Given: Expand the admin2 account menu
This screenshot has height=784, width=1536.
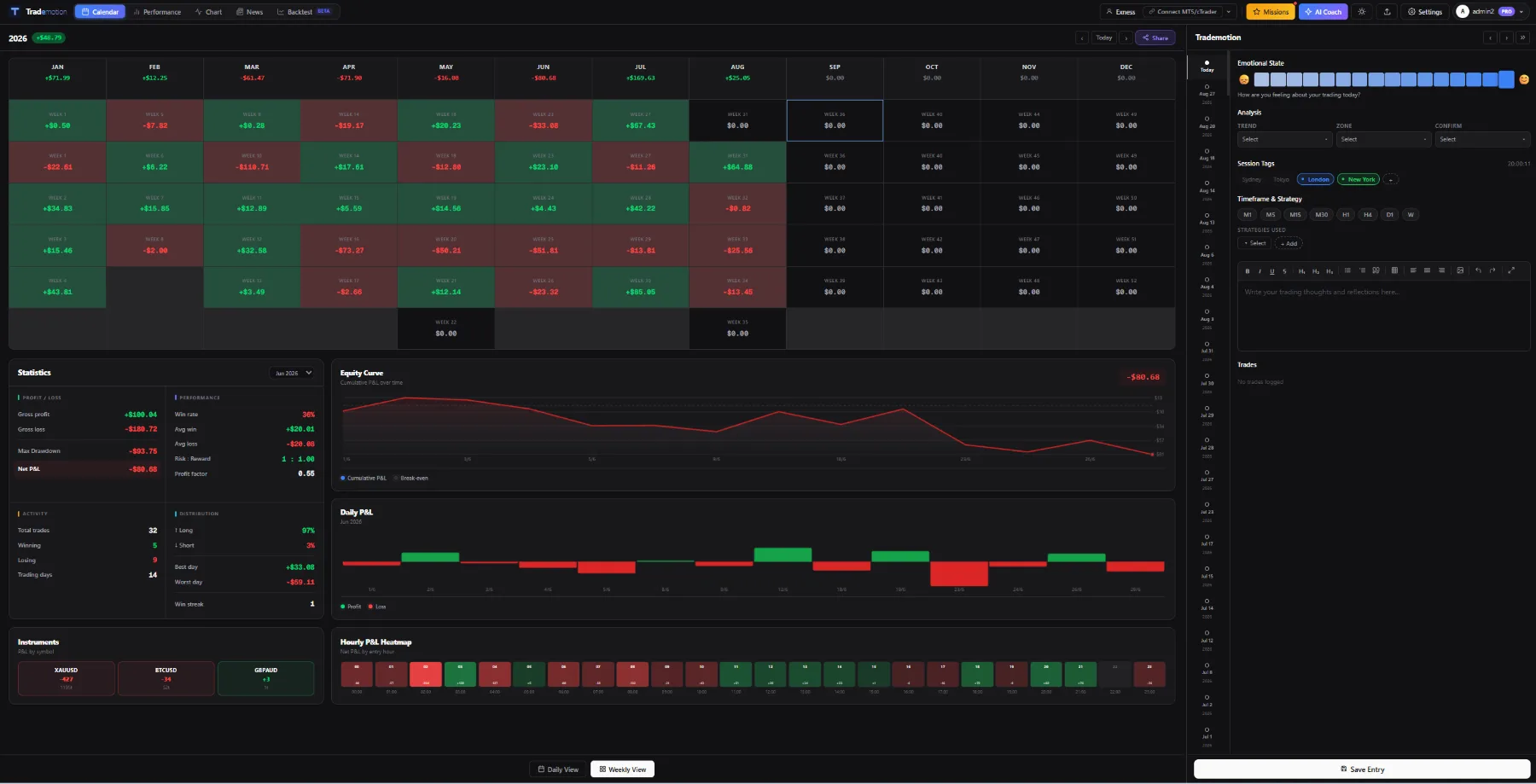Looking at the screenshot, I should click(1490, 12).
